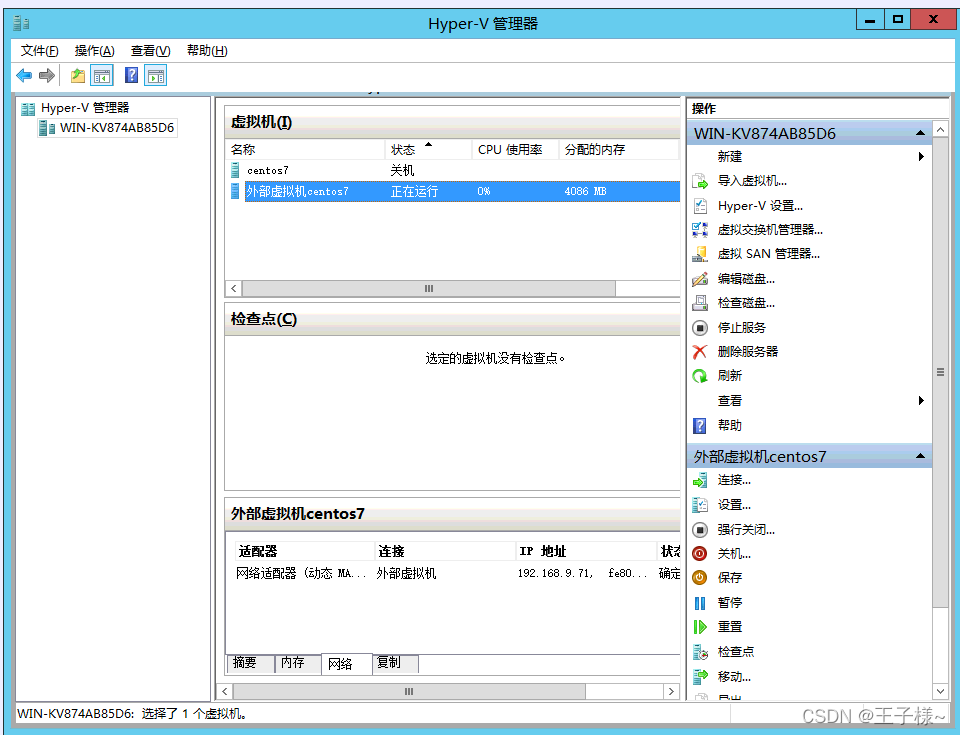The height and width of the screenshot is (735, 960).
Task: Click the 连接 column header in network details
Action: tap(445, 551)
